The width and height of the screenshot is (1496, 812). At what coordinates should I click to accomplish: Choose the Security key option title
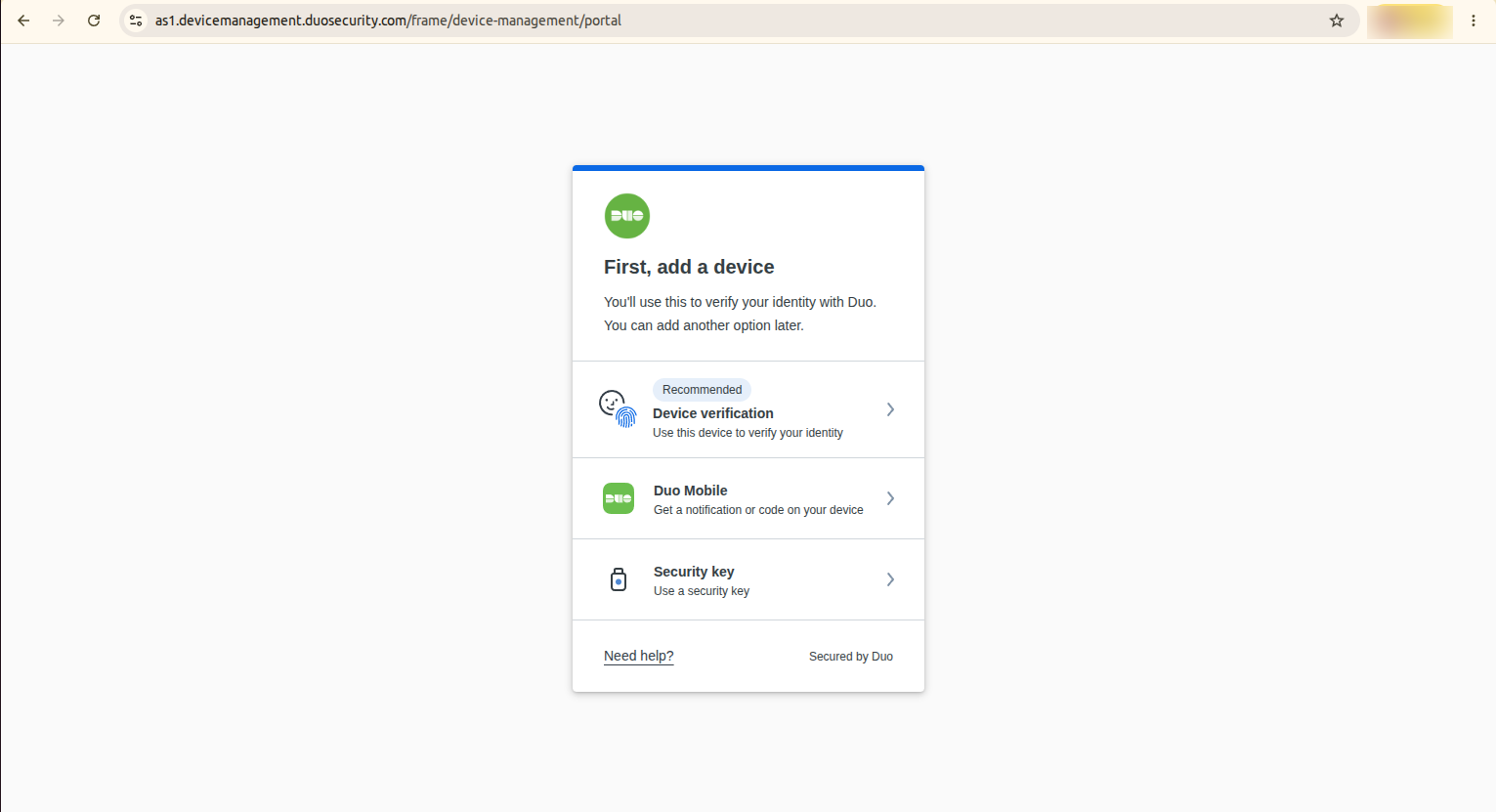point(694,572)
